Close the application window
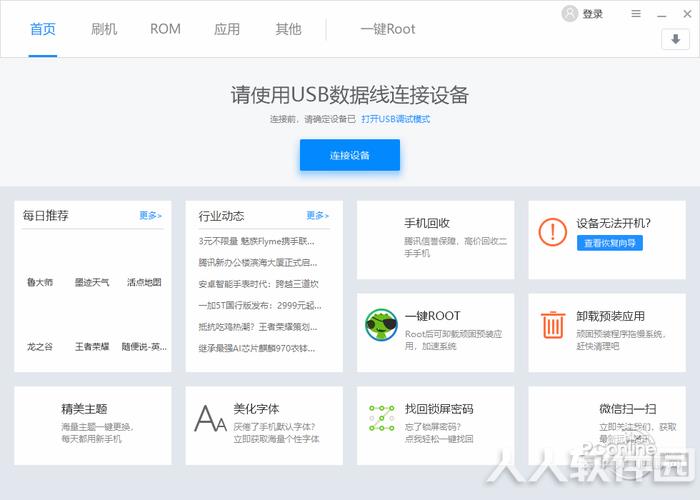Viewport: 700px width, 500px height. click(688, 14)
